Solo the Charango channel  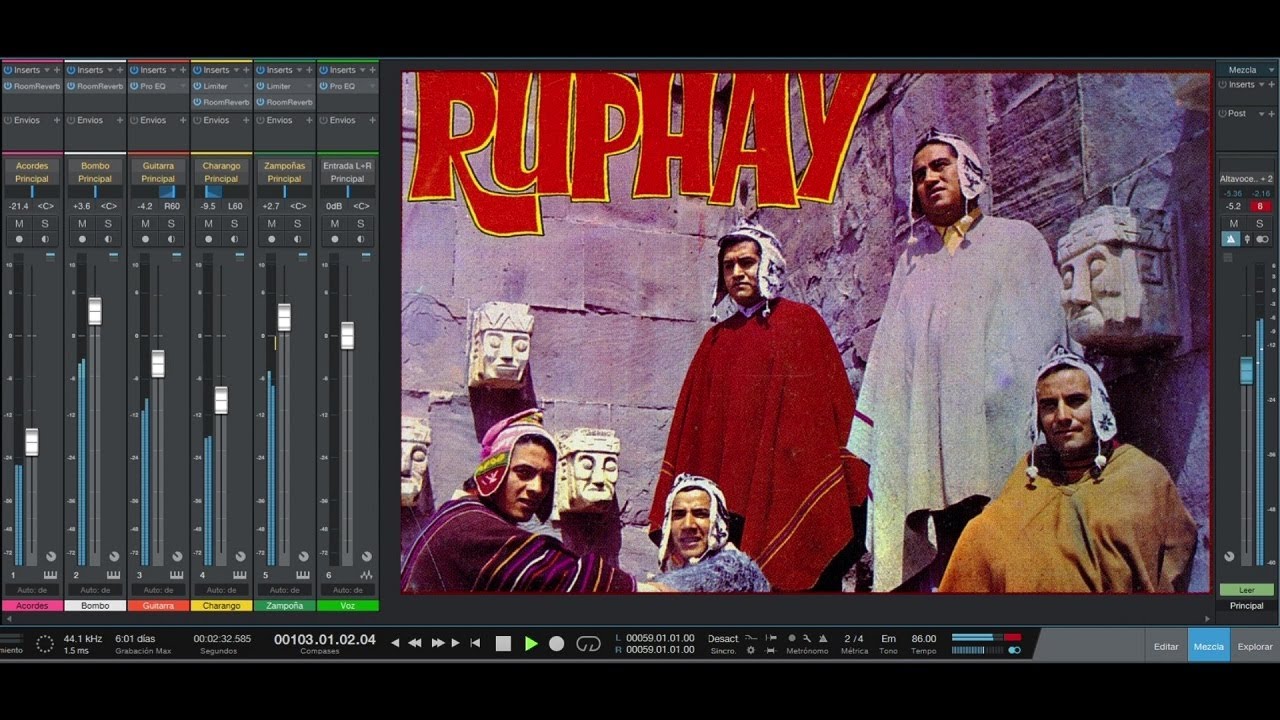click(x=234, y=224)
